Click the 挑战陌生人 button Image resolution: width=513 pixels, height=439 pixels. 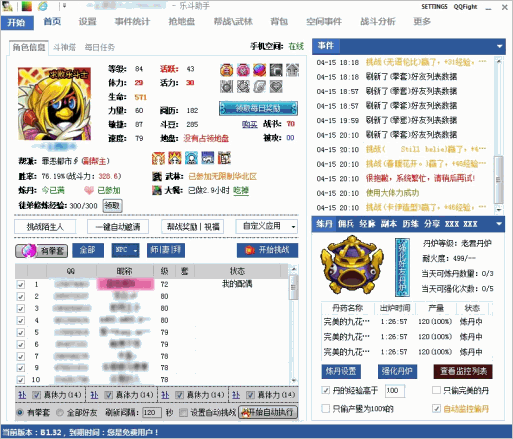pyautogui.click(x=45, y=227)
